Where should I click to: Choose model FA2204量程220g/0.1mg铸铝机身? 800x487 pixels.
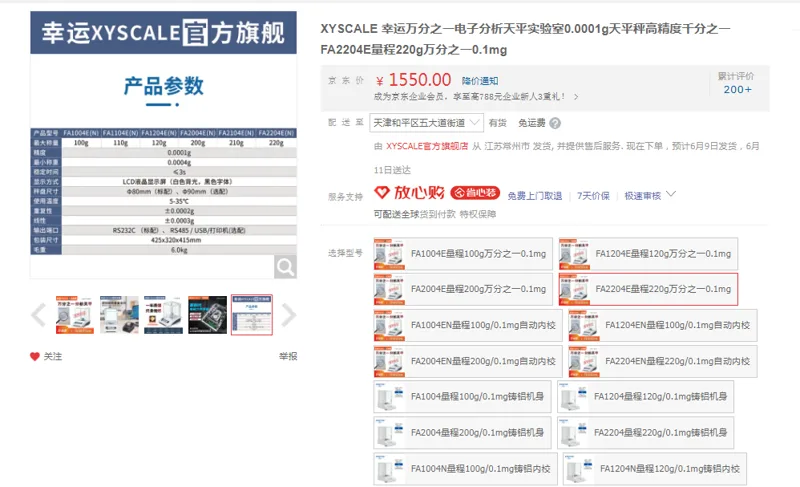click(645, 432)
